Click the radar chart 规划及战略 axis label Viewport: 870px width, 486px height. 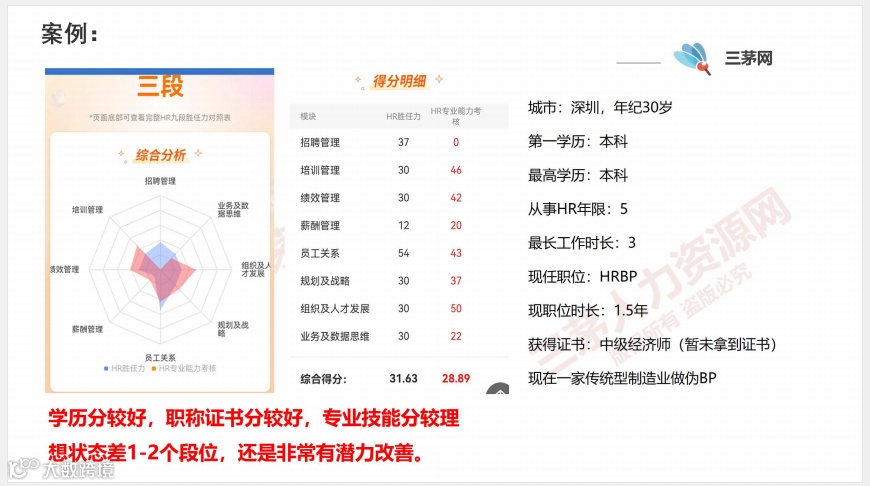[x=233, y=328]
